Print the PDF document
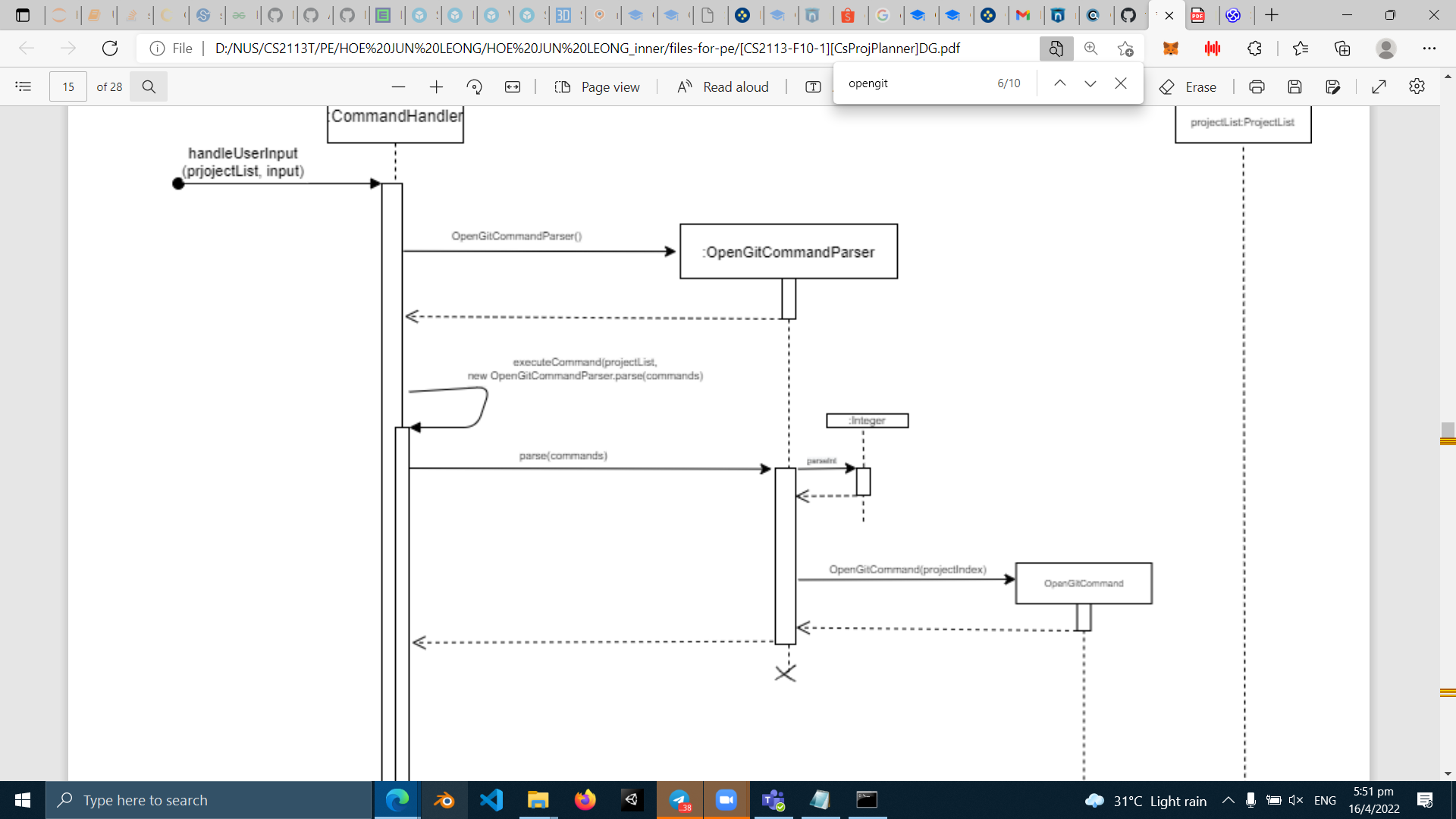This screenshot has width=1456, height=819. tap(1257, 86)
